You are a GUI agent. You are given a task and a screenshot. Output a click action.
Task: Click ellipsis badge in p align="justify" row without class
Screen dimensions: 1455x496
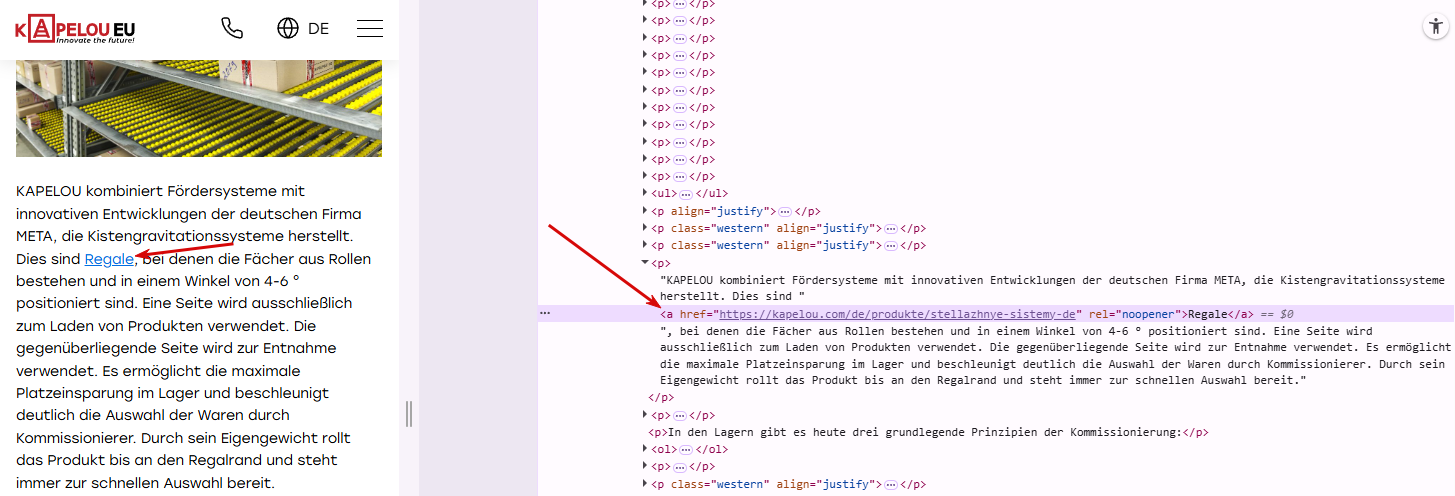click(785, 211)
